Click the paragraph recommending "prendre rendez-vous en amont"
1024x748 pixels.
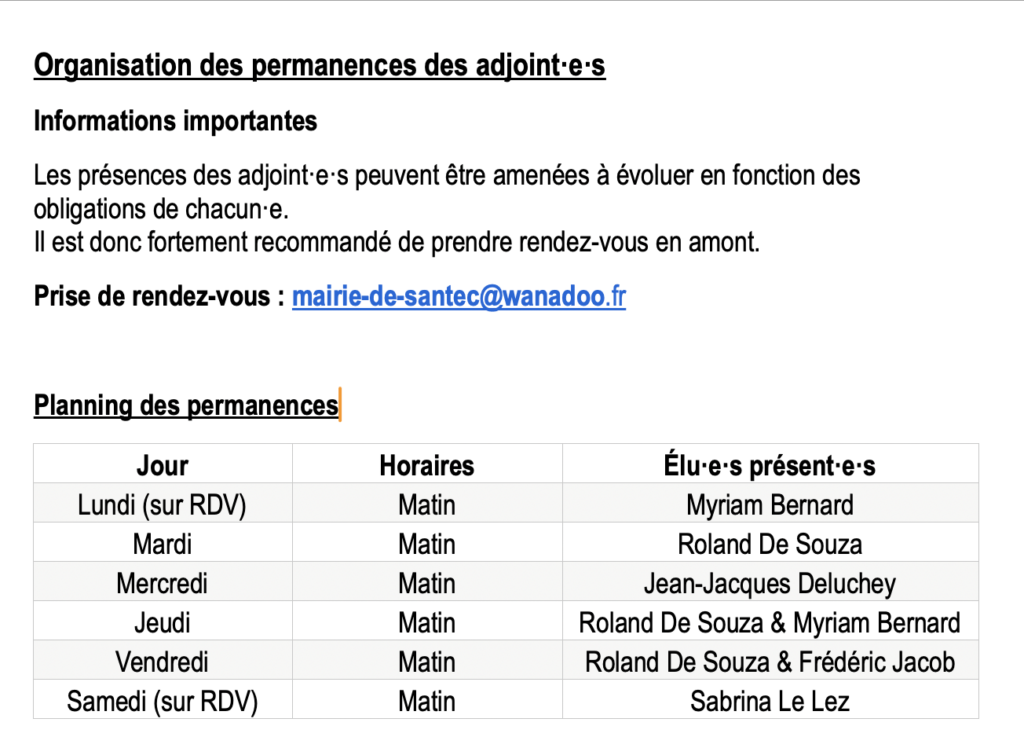396,242
